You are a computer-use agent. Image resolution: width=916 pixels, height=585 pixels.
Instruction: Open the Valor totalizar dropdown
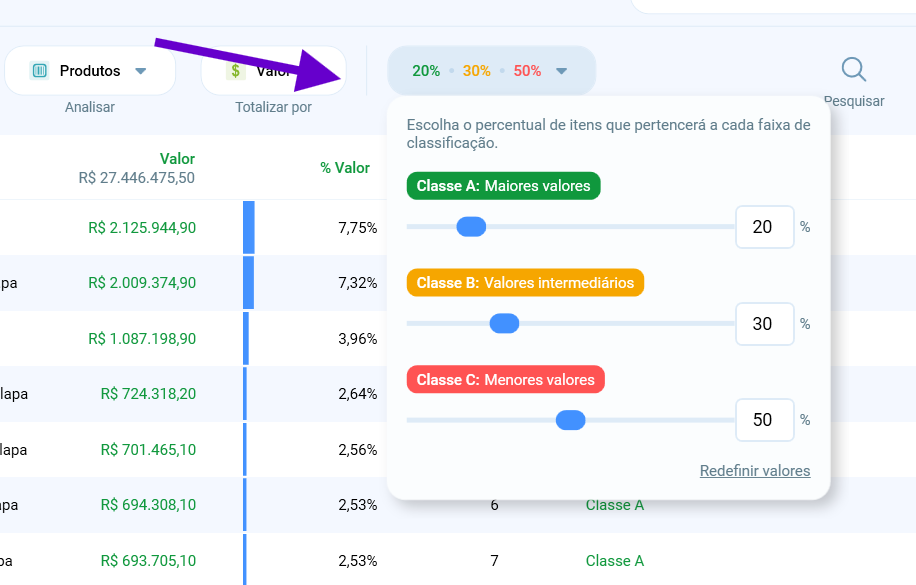(273, 71)
